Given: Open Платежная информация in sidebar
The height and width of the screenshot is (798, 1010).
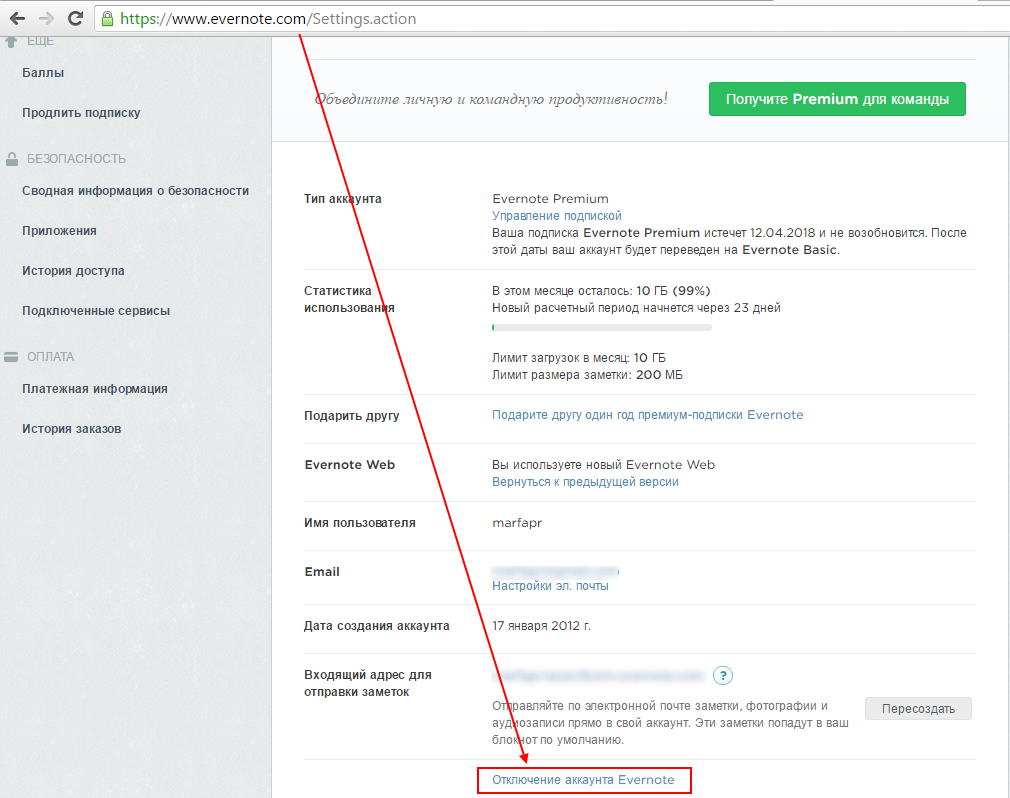Looking at the screenshot, I should 95,389.
